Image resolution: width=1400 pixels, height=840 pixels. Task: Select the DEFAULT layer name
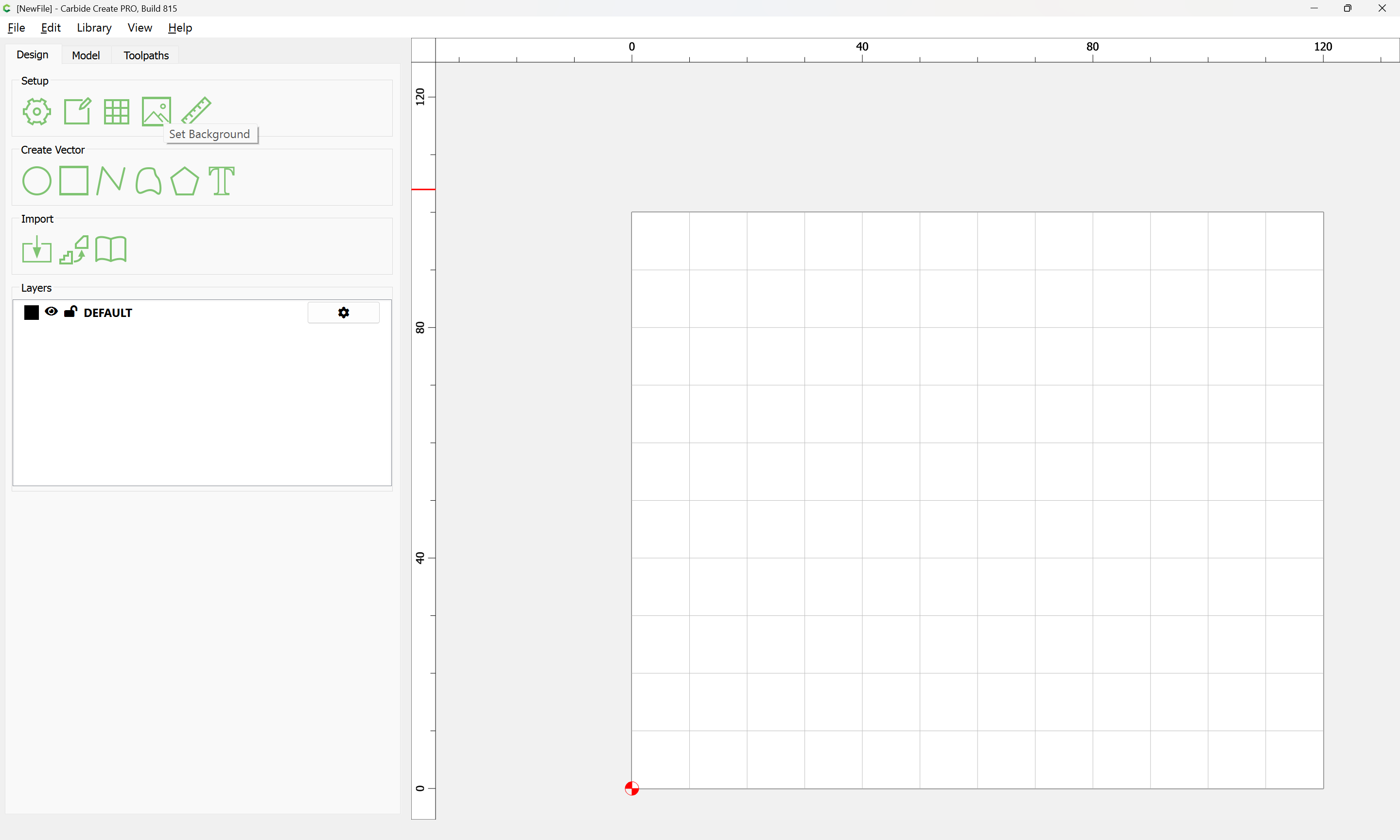point(107,313)
